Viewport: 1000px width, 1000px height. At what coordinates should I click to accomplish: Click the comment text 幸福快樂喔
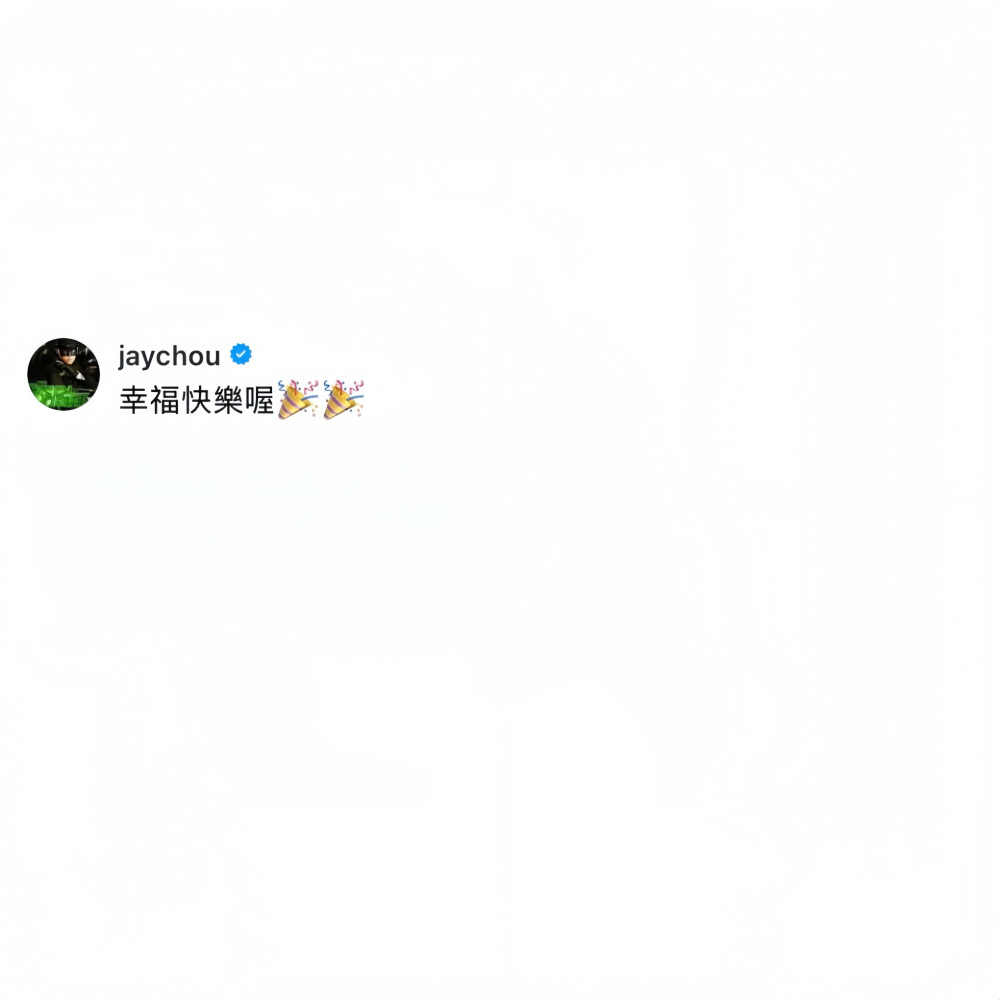pos(196,401)
